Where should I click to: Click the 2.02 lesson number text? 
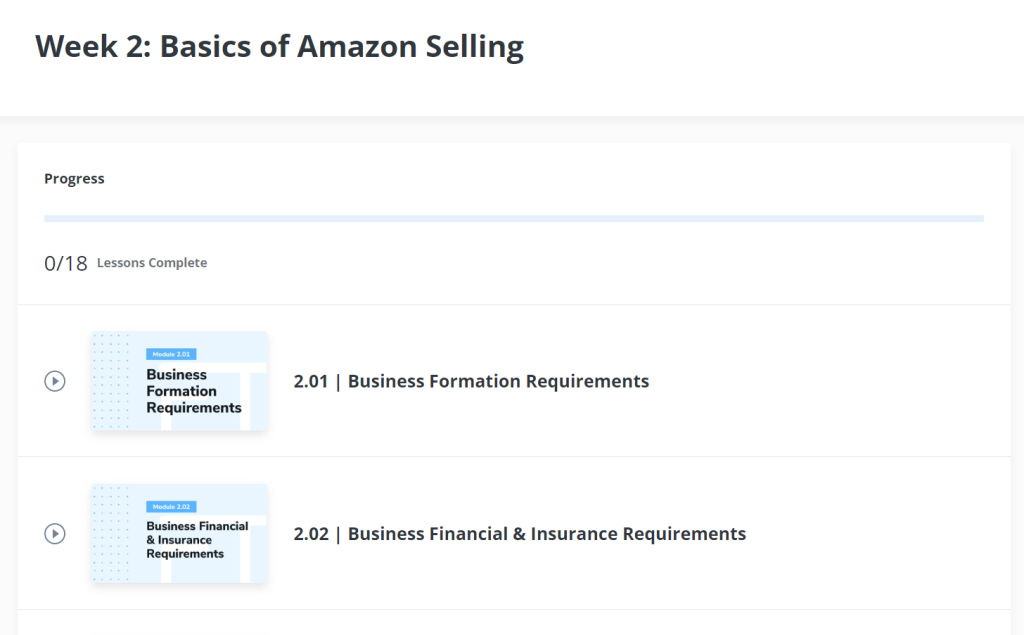tap(311, 534)
